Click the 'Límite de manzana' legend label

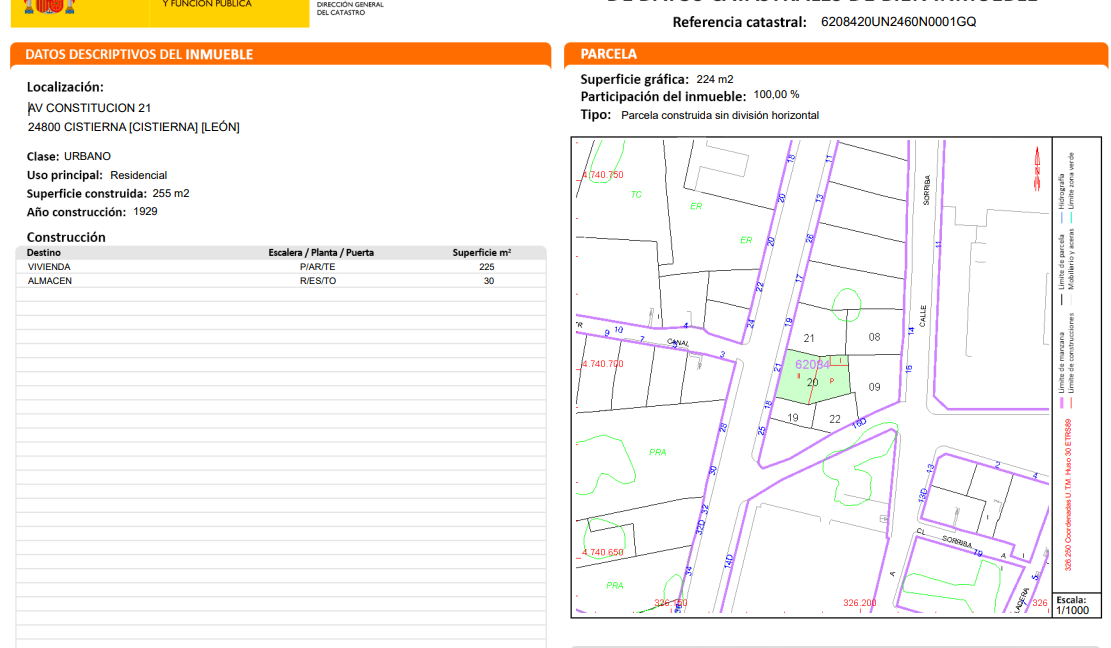click(1062, 363)
